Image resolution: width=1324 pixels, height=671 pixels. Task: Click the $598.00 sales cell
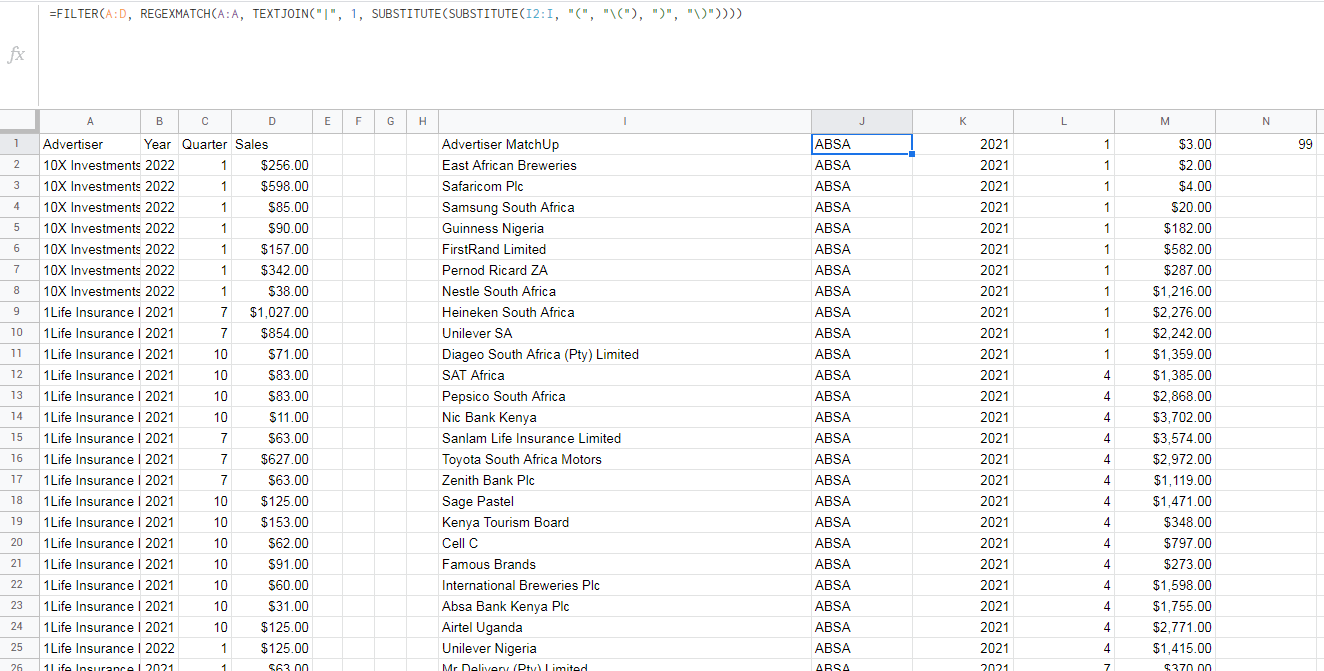(x=272, y=186)
